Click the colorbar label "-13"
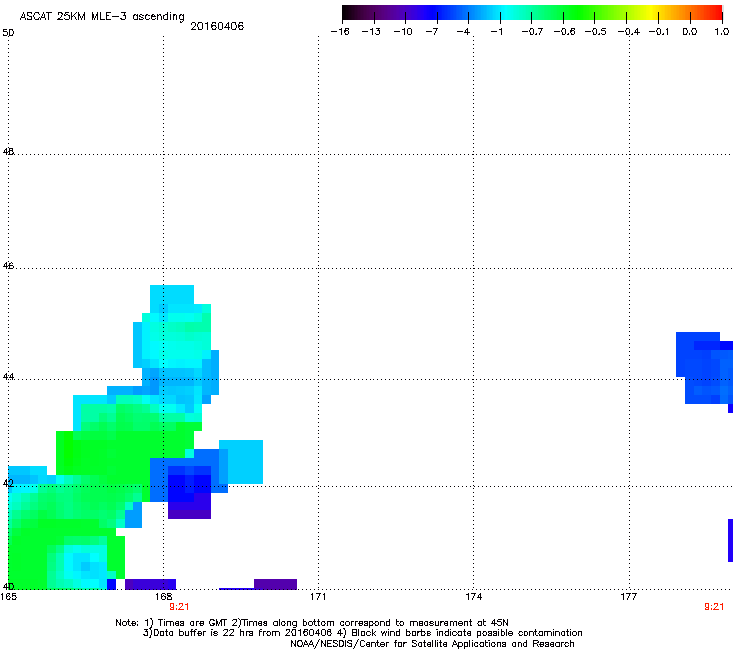 tap(371, 32)
